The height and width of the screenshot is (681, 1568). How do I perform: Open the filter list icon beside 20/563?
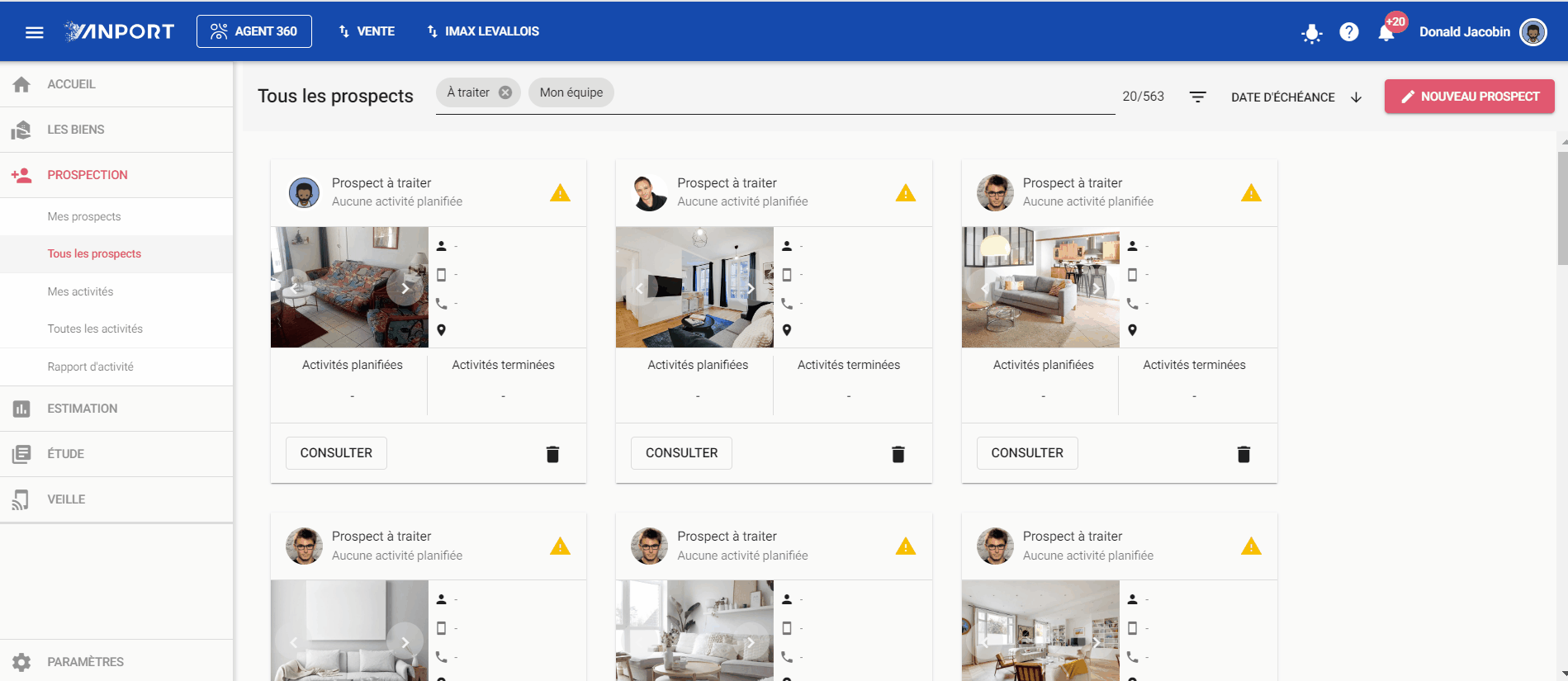click(1197, 97)
